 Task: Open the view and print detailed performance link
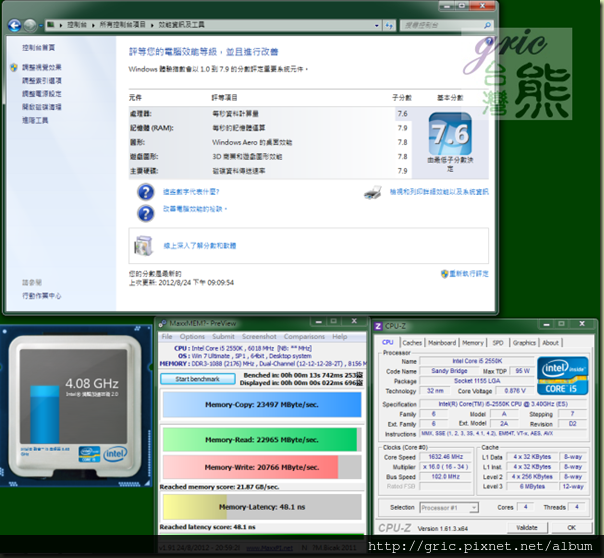coord(439,191)
